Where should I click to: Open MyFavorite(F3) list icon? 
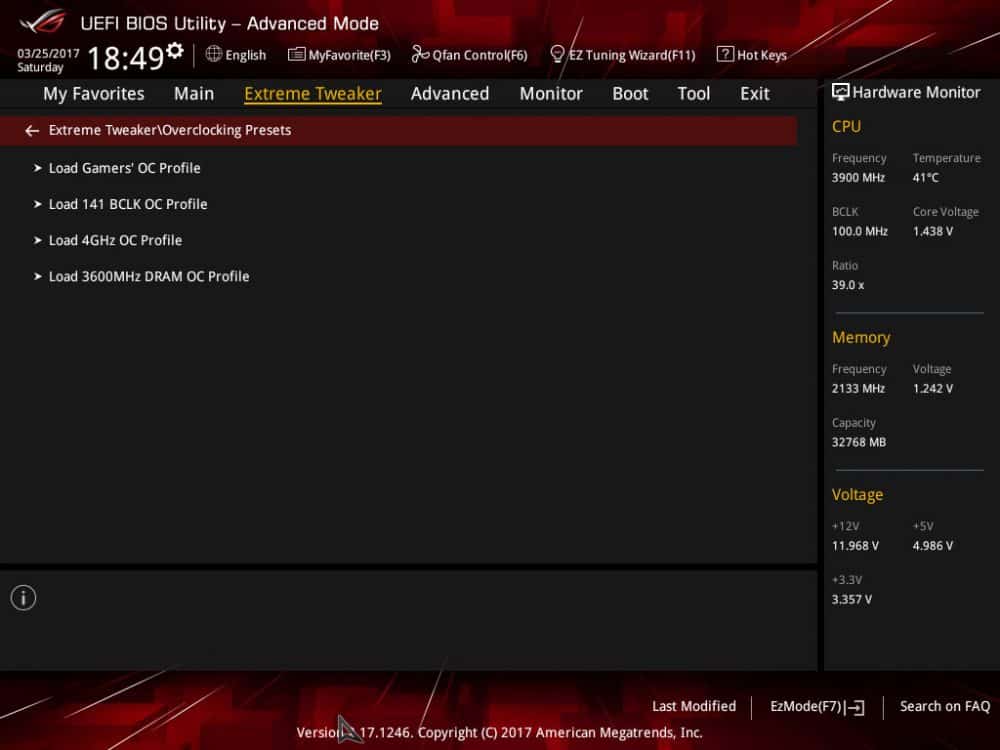click(x=296, y=54)
